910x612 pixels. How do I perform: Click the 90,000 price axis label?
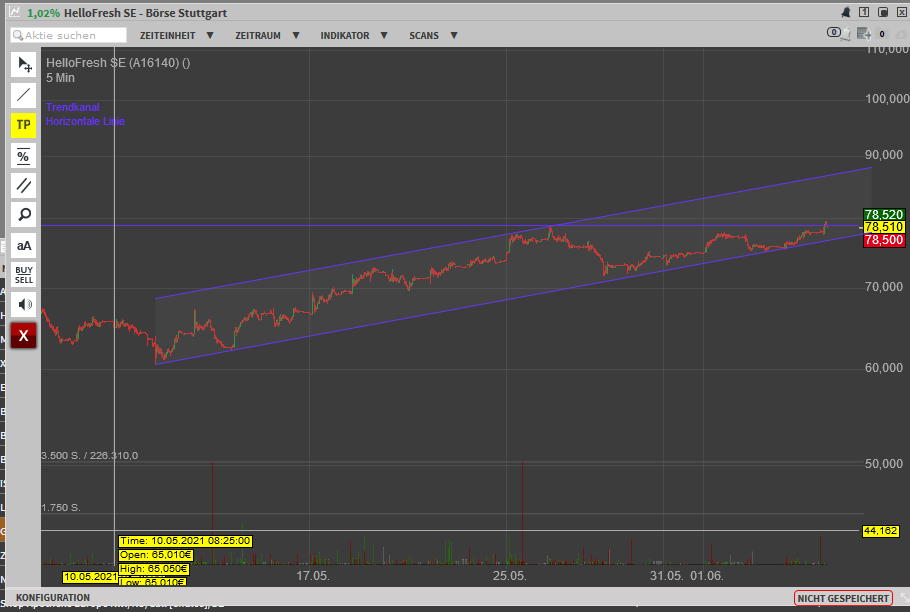[884, 155]
